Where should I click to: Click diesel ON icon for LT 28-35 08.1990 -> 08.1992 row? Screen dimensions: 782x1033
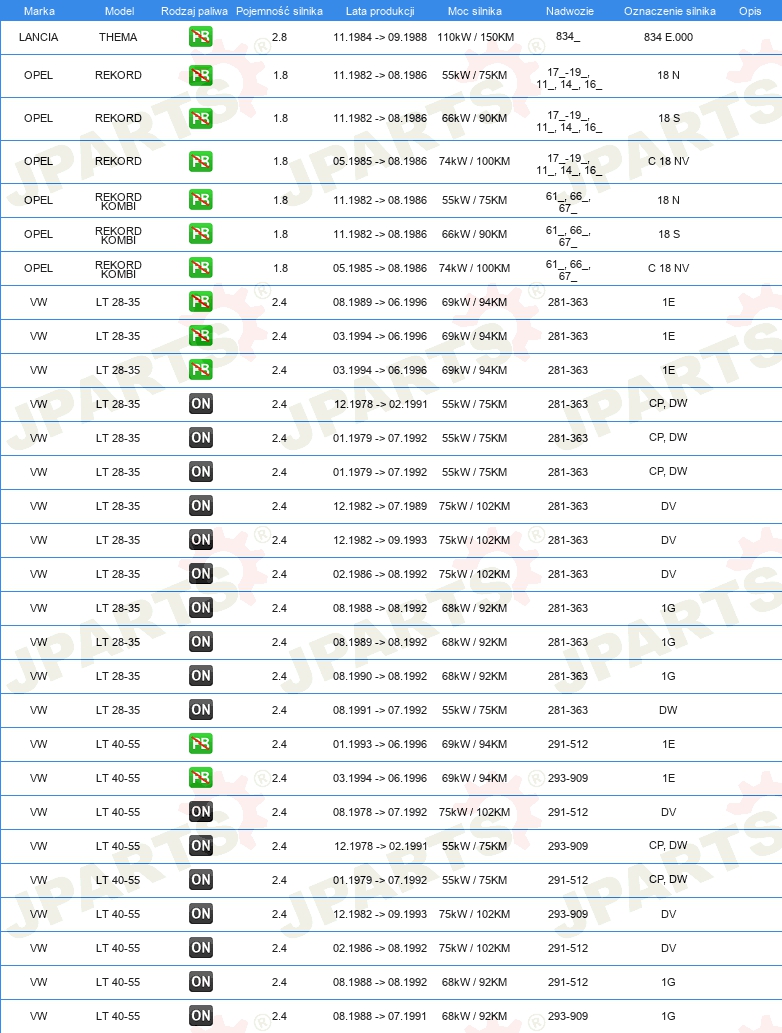pos(201,676)
